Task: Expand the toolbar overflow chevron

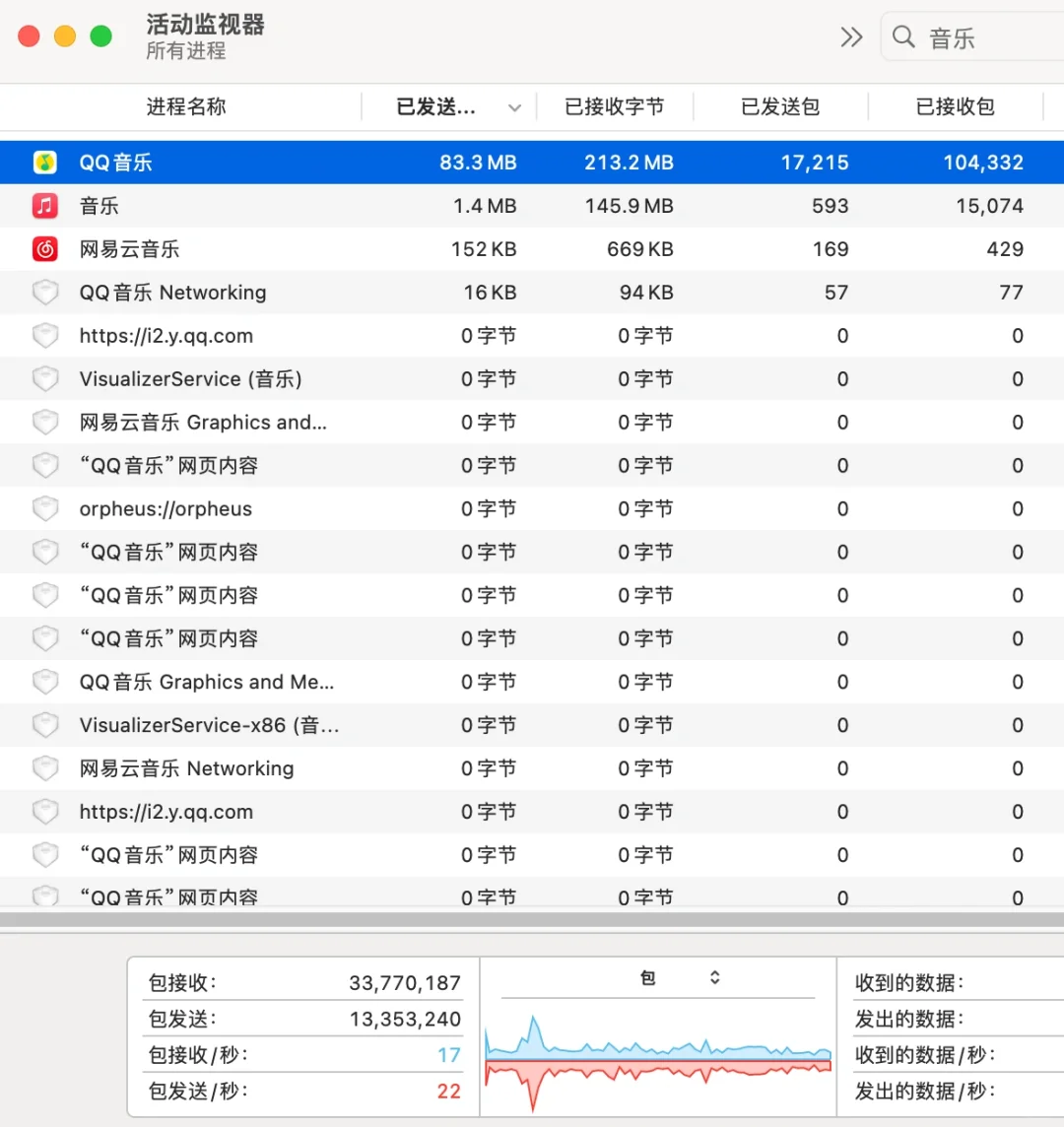Action: point(850,35)
